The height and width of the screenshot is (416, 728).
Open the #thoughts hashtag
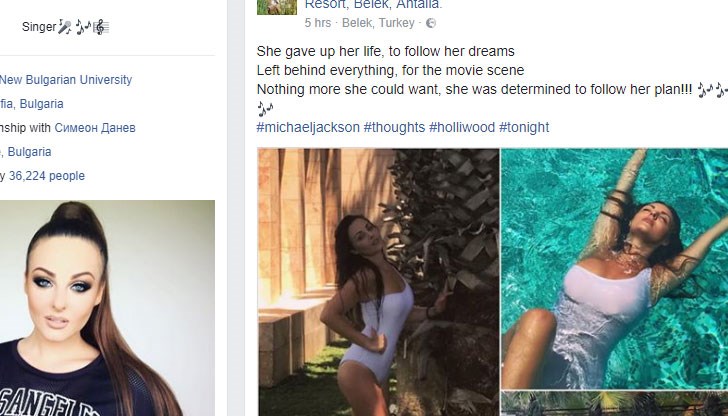[x=393, y=127]
